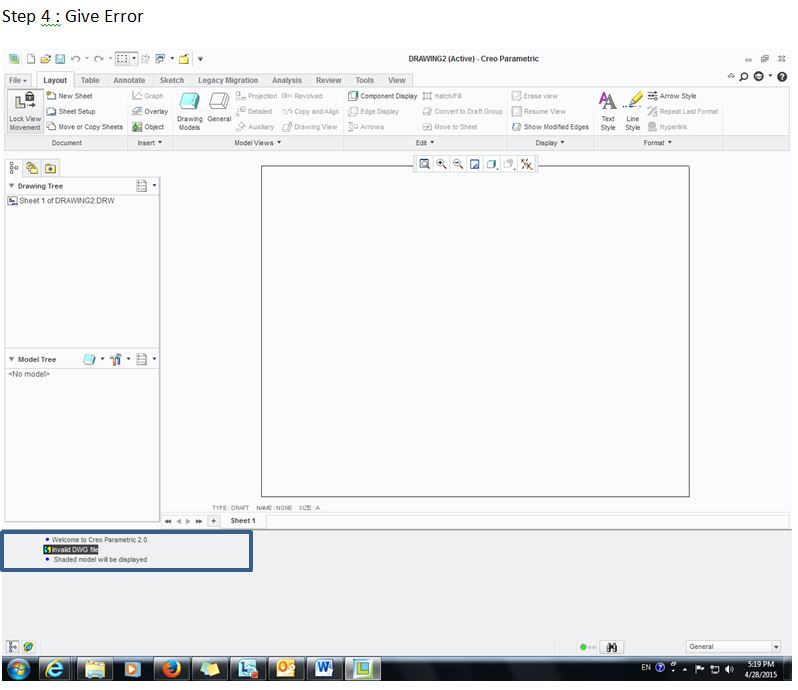
Task: Jump to the first sheet arrow
Action: [x=168, y=522]
